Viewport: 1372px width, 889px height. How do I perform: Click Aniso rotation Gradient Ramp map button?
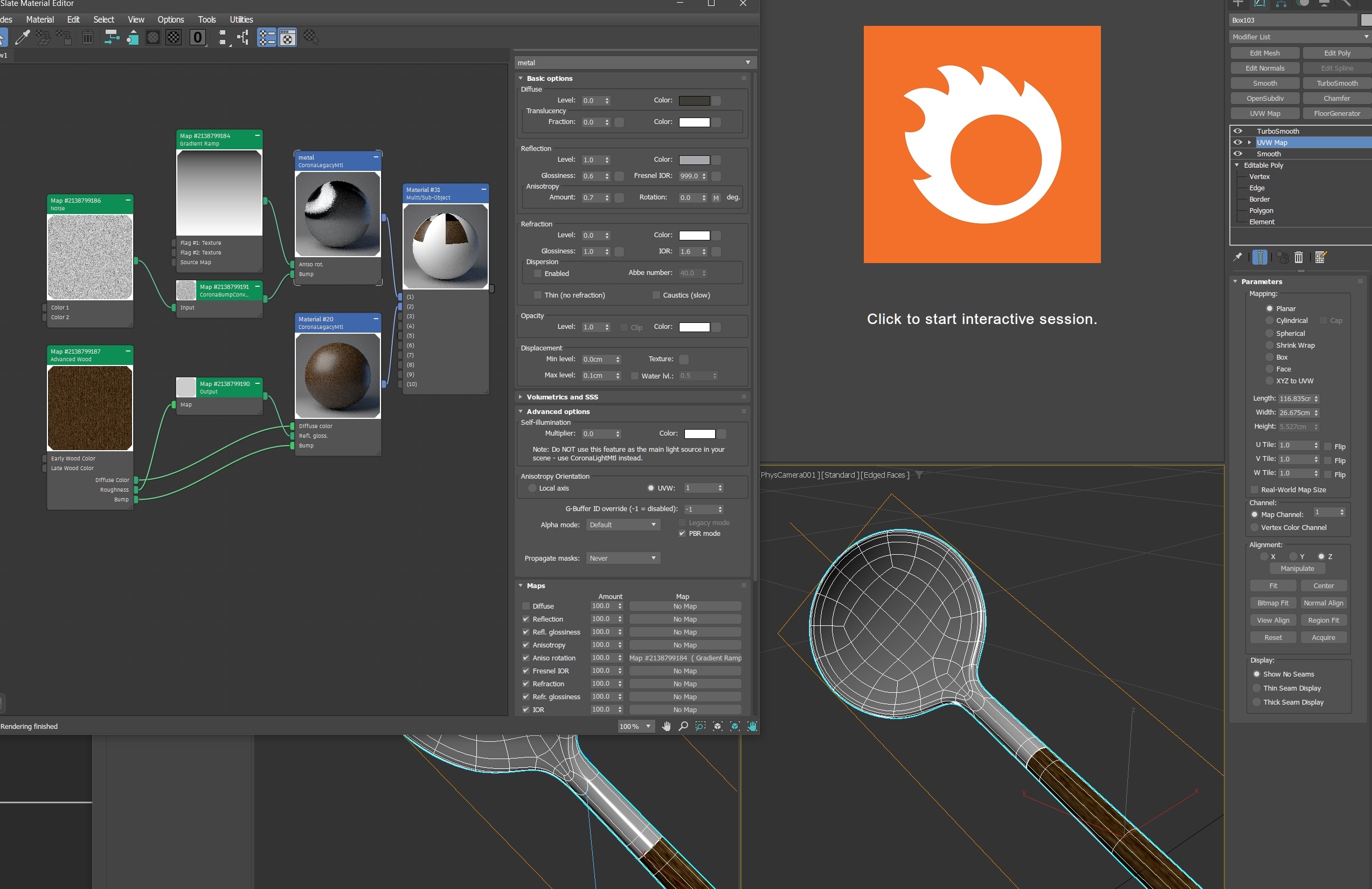685,658
